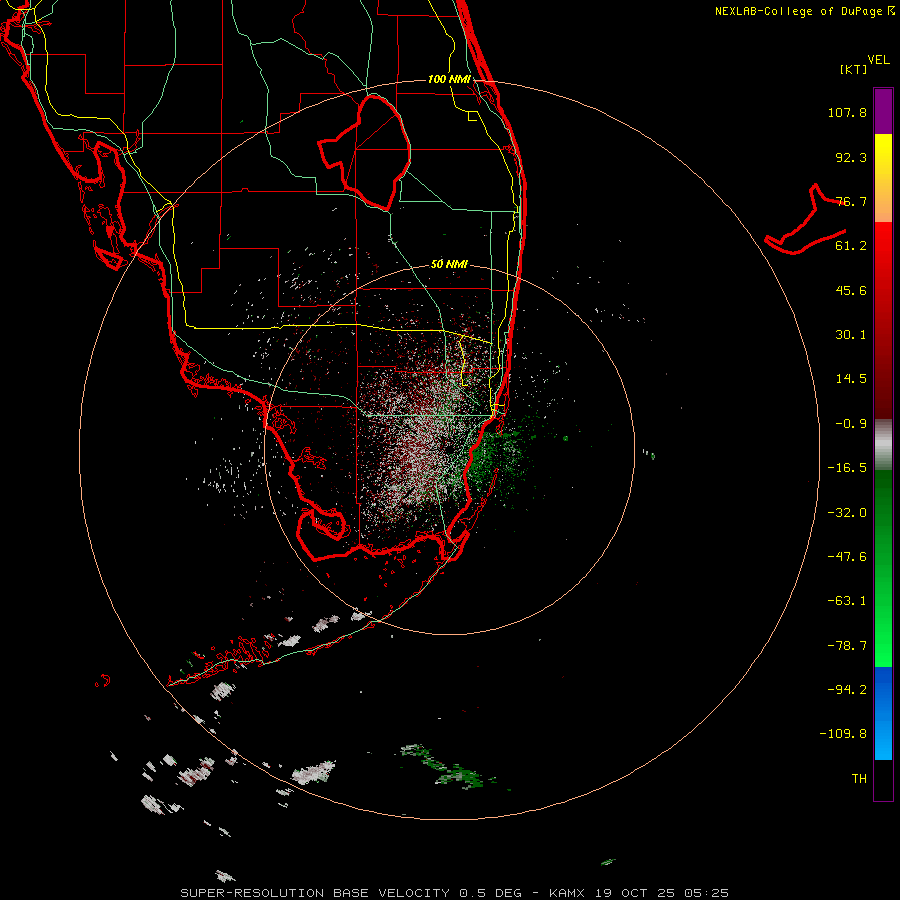The width and height of the screenshot is (900, 900).
Task: Pick the gray near-zero segment of color bar
Action: click(883, 445)
